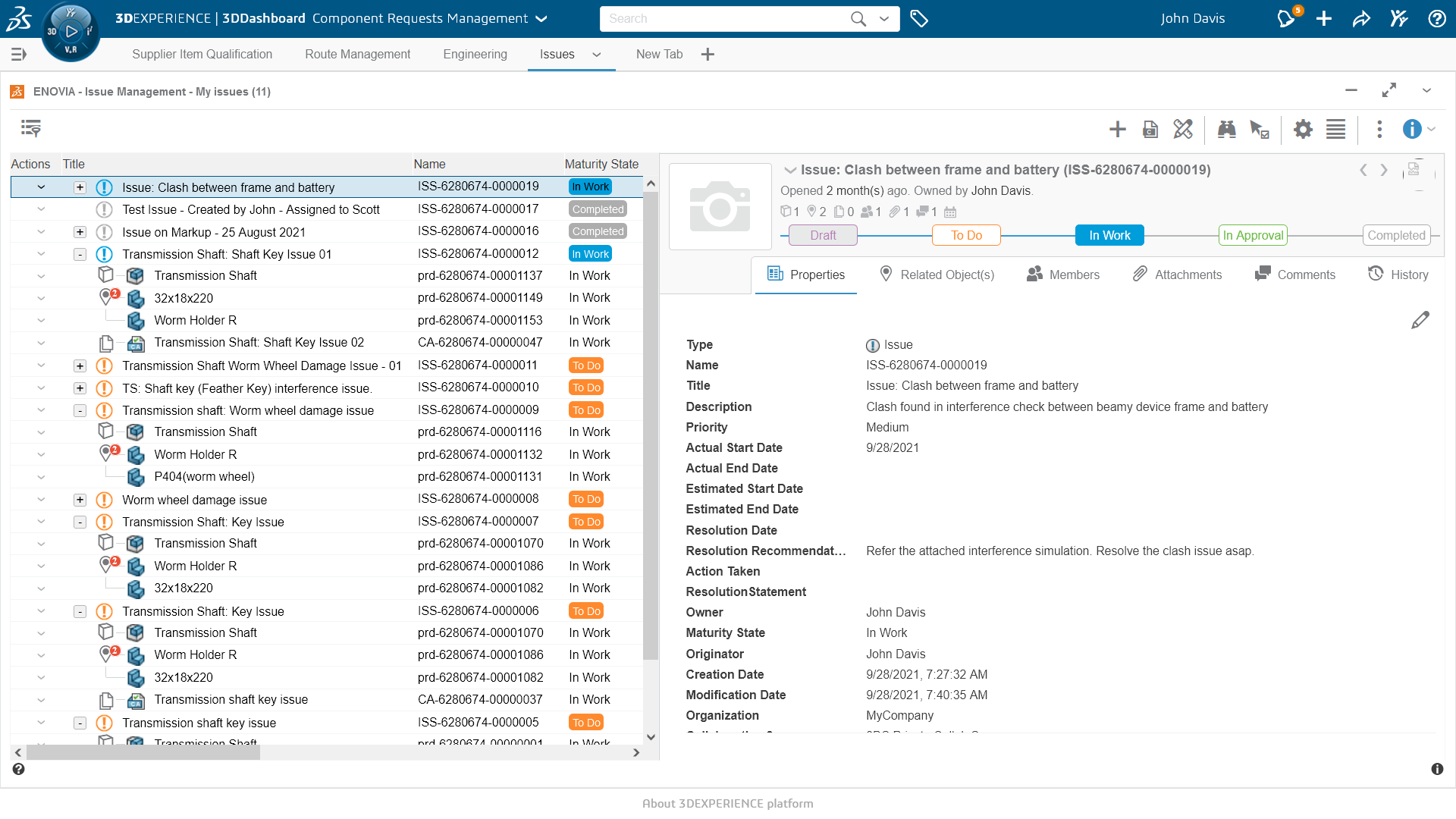This screenshot has width=1456, height=819.
Task: Expand Worm wheel damage issue row
Action: pyautogui.click(x=80, y=500)
